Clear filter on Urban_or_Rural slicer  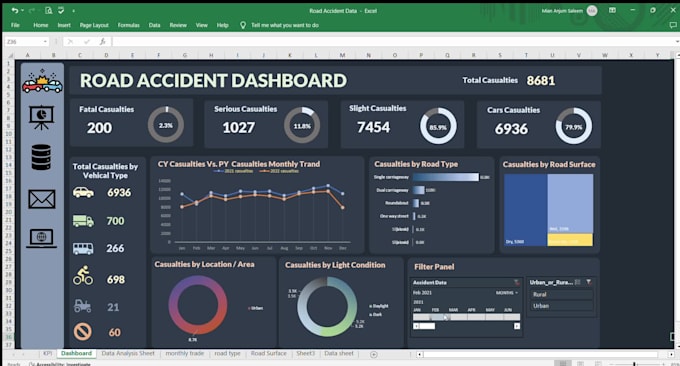[x=588, y=282]
